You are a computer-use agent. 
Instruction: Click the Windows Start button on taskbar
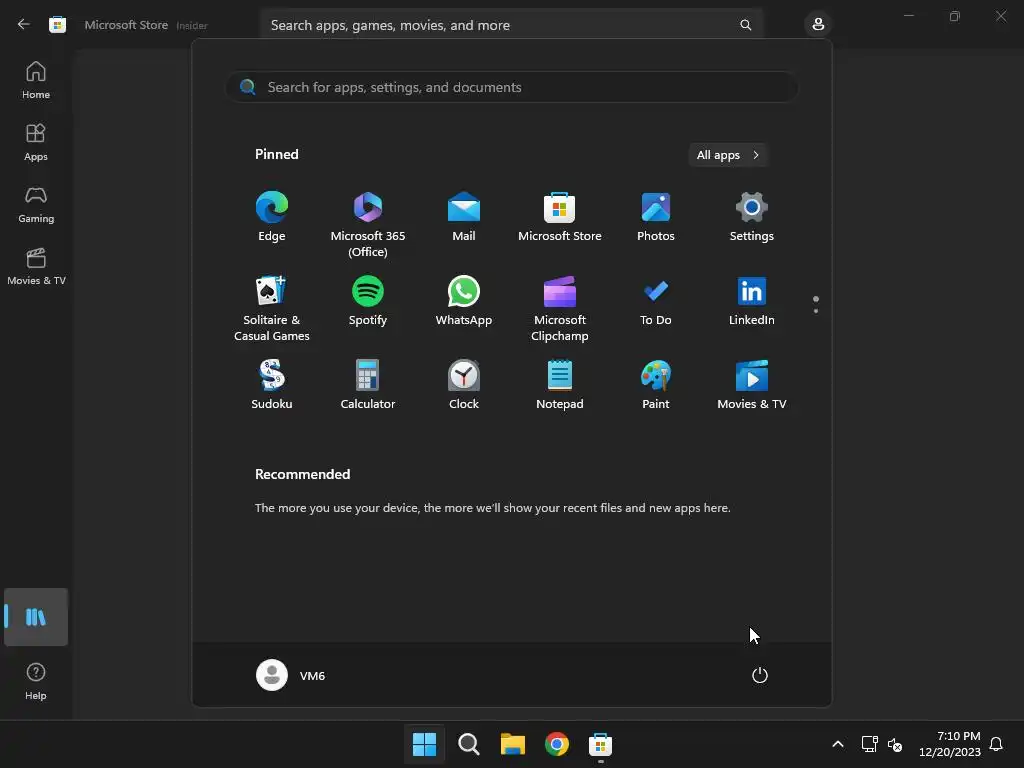[424, 744]
